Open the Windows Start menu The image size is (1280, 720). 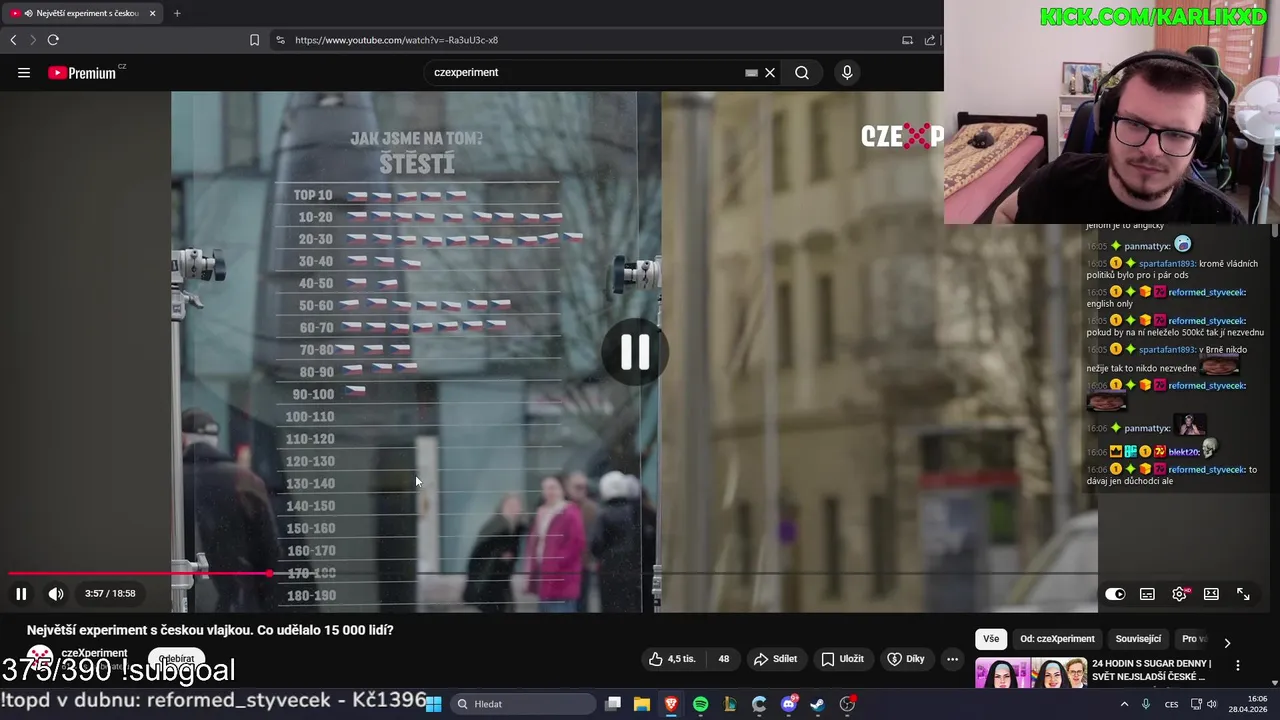point(434,704)
